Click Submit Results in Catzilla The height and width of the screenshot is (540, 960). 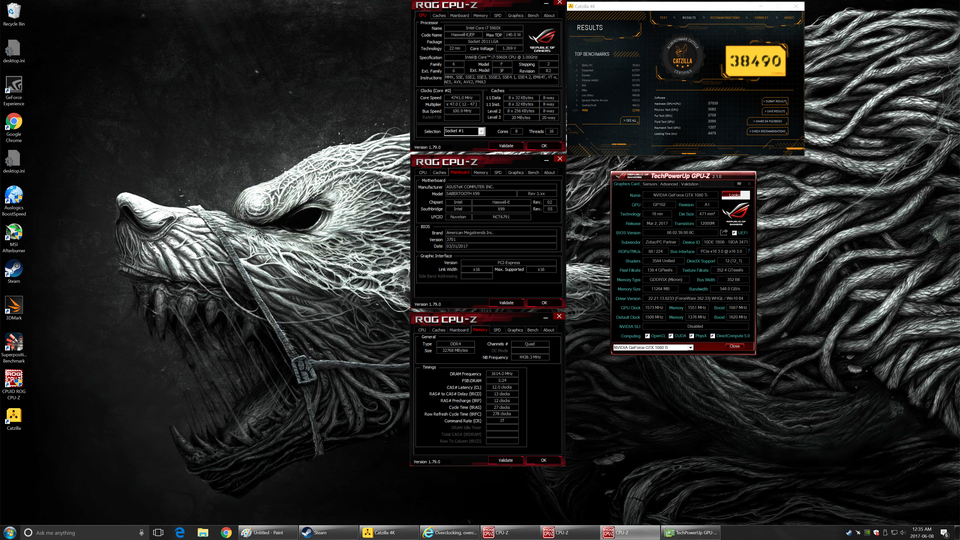point(774,101)
